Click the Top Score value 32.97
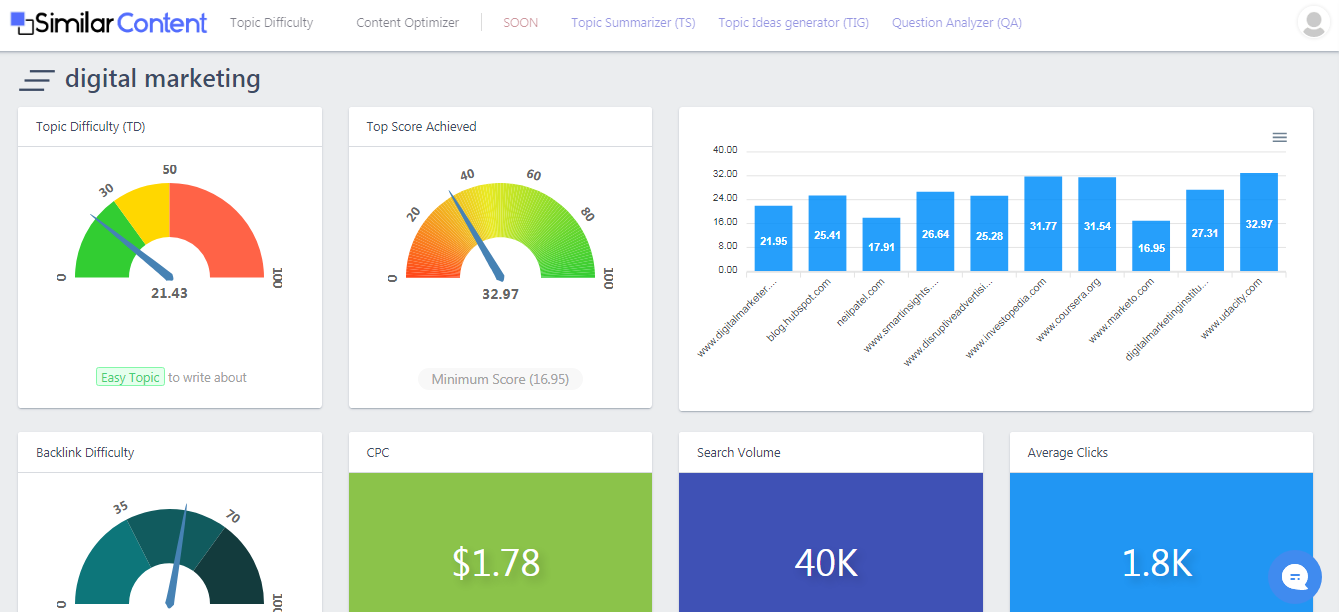Image resolution: width=1339 pixels, height=612 pixels. (500, 294)
